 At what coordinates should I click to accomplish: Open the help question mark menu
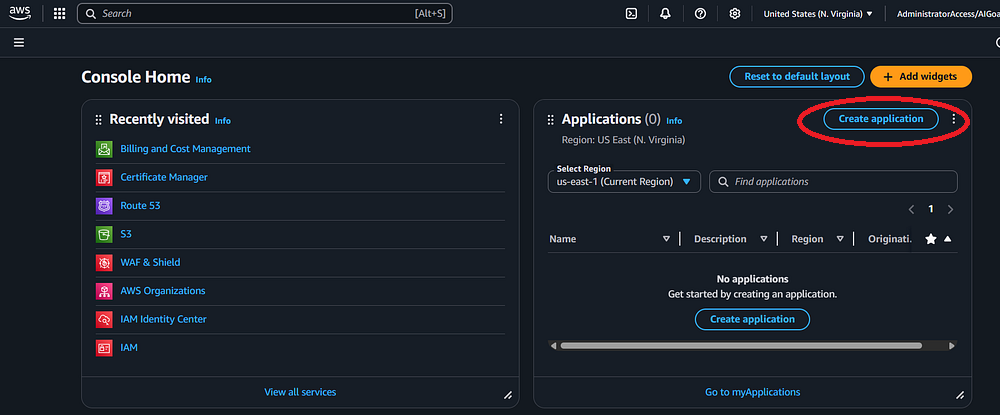click(700, 14)
